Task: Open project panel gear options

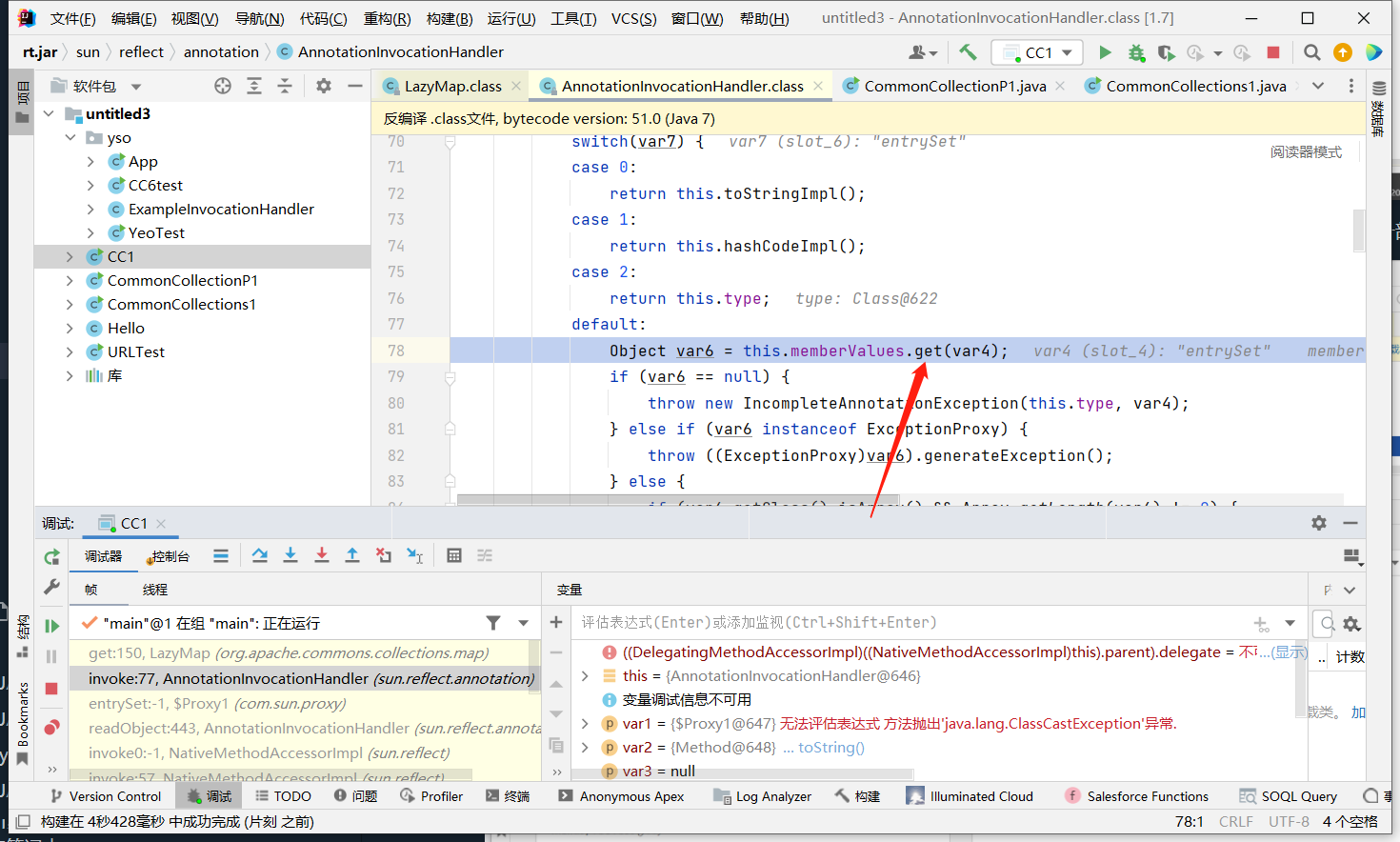Action: [x=324, y=86]
